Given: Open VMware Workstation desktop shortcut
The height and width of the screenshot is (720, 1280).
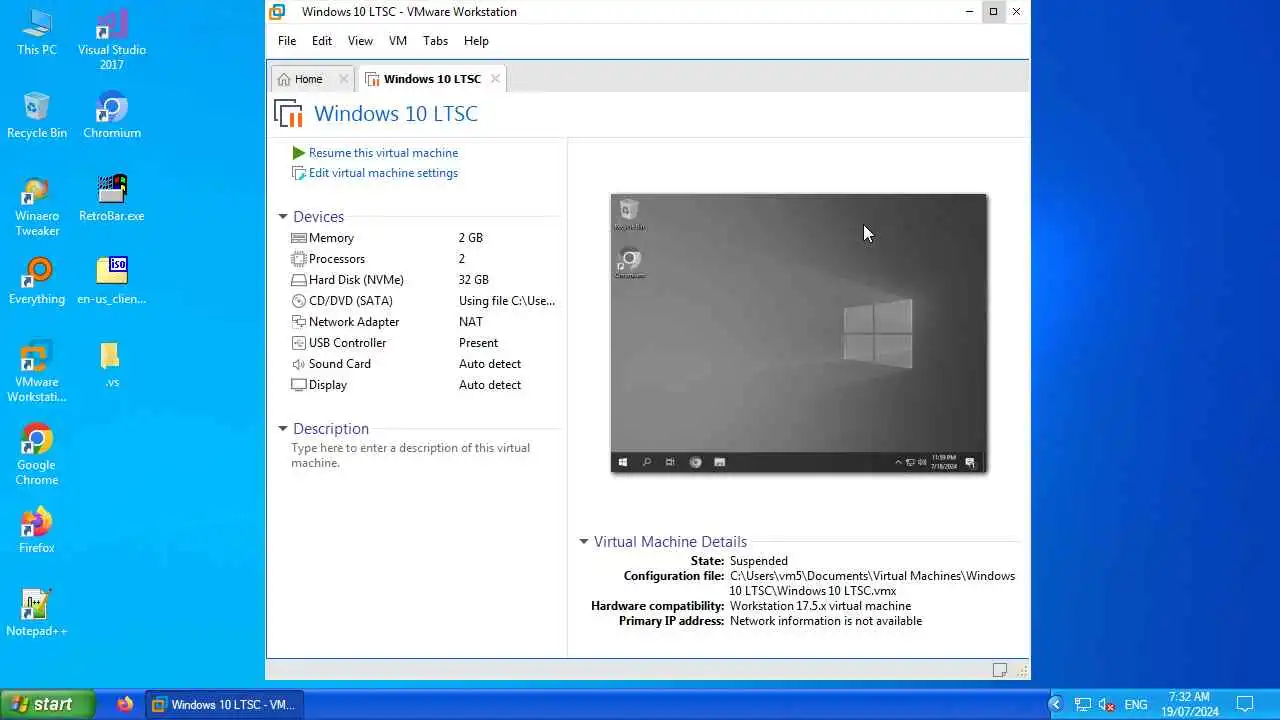Looking at the screenshot, I should 37,372.
